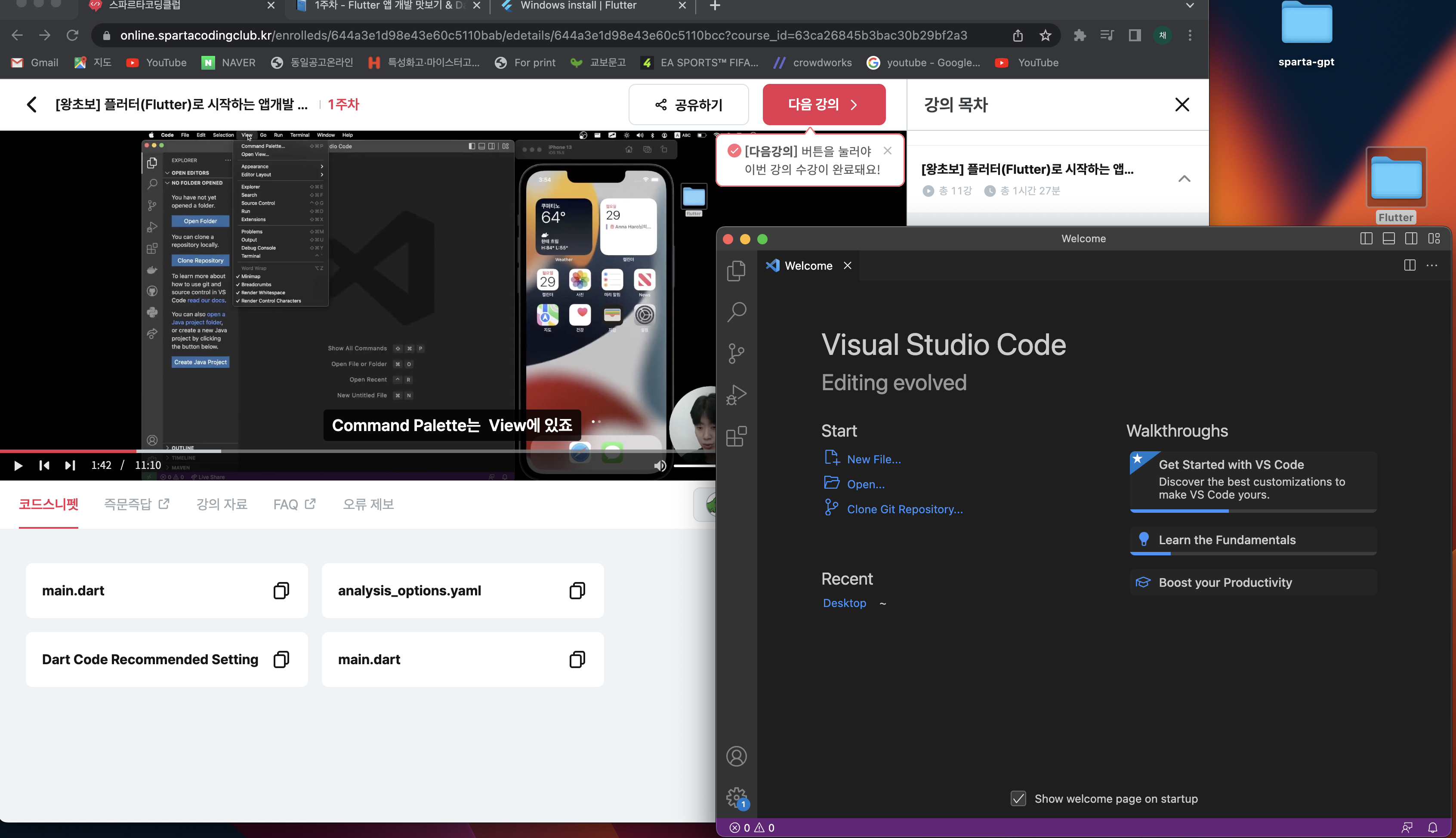Skip to next video segment
This screenshot has width=1456, height=838.
pyautogui.click(x=70, y=465)
